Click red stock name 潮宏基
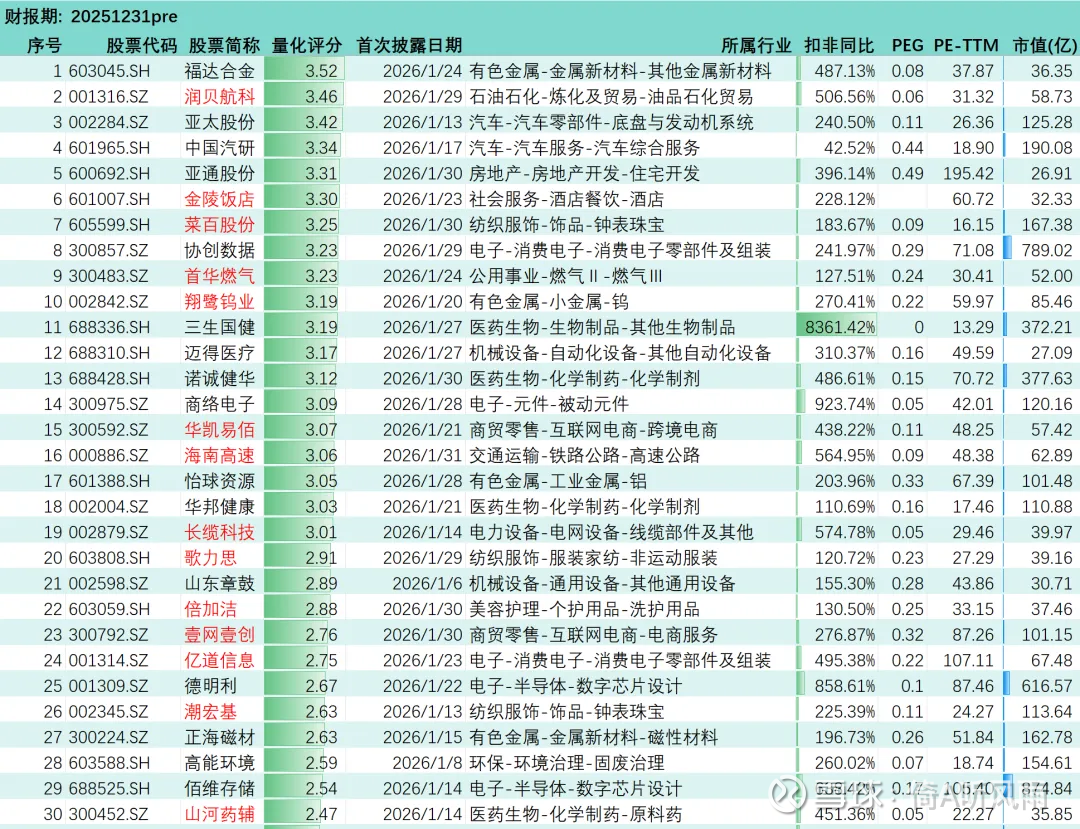This screenshot has height=829, width=1080. pyautogui.click(x=211, y=712)
